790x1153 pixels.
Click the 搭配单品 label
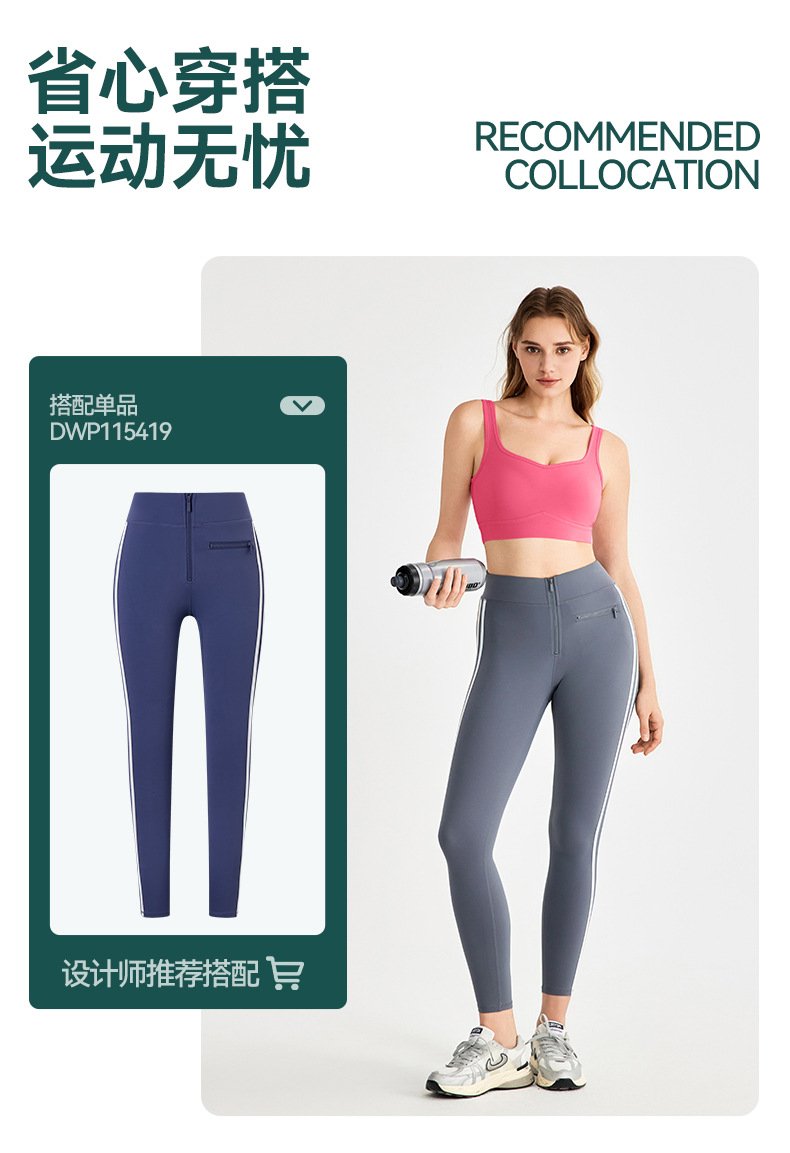tap(93, 405)
